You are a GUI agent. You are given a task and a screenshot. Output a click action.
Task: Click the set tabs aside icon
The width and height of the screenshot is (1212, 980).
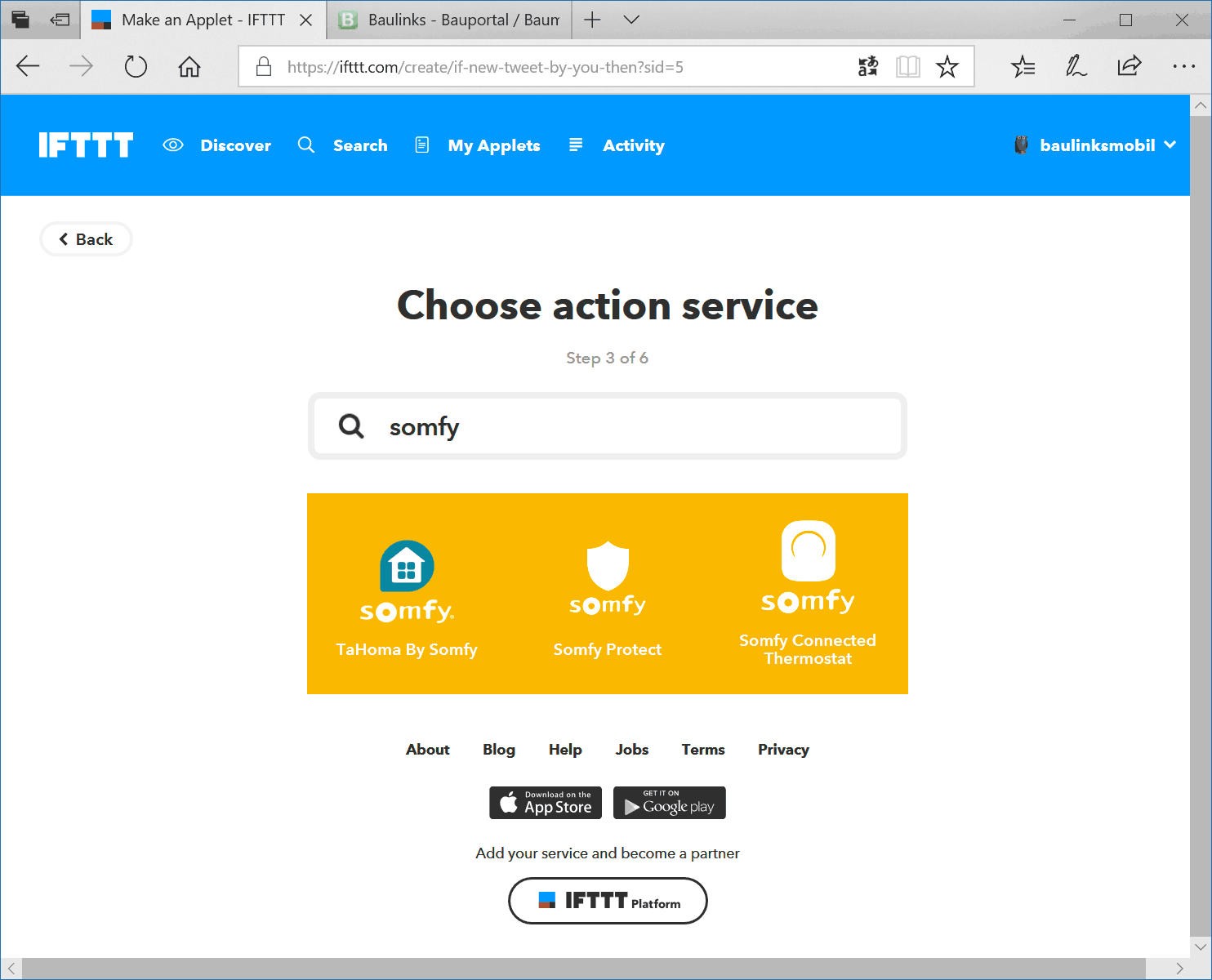click(x=60, y=20)
